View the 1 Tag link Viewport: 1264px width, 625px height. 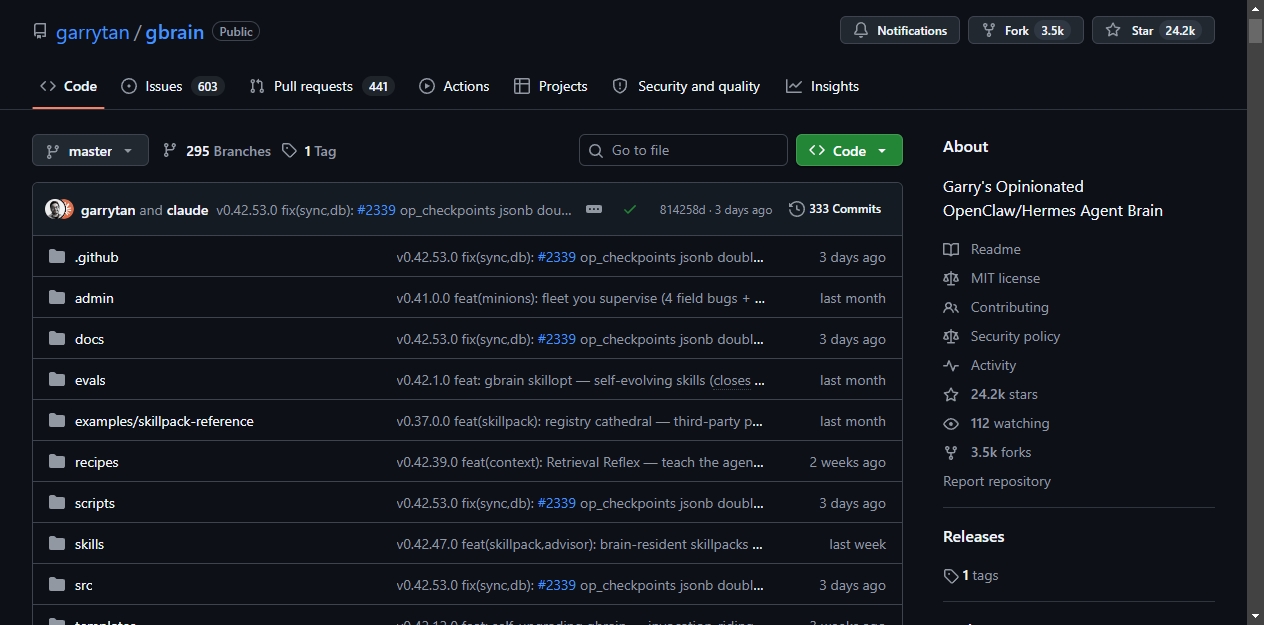click(309, 151)
